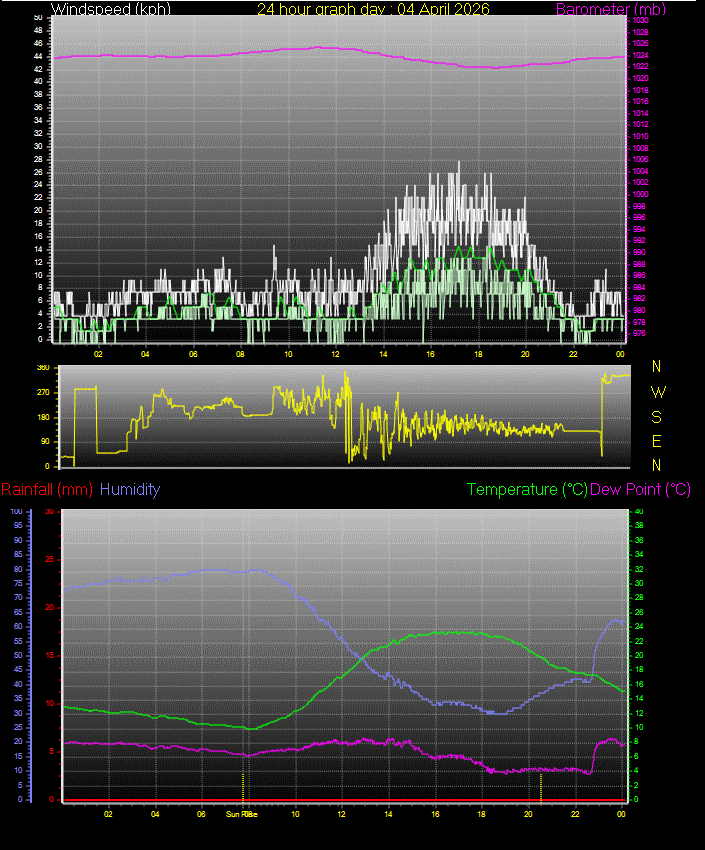Click the "24 hour graph day : 04 April 2026" heading
This screenshot has width=705, height=850.
pyautogui.click(x=373, y=9)
